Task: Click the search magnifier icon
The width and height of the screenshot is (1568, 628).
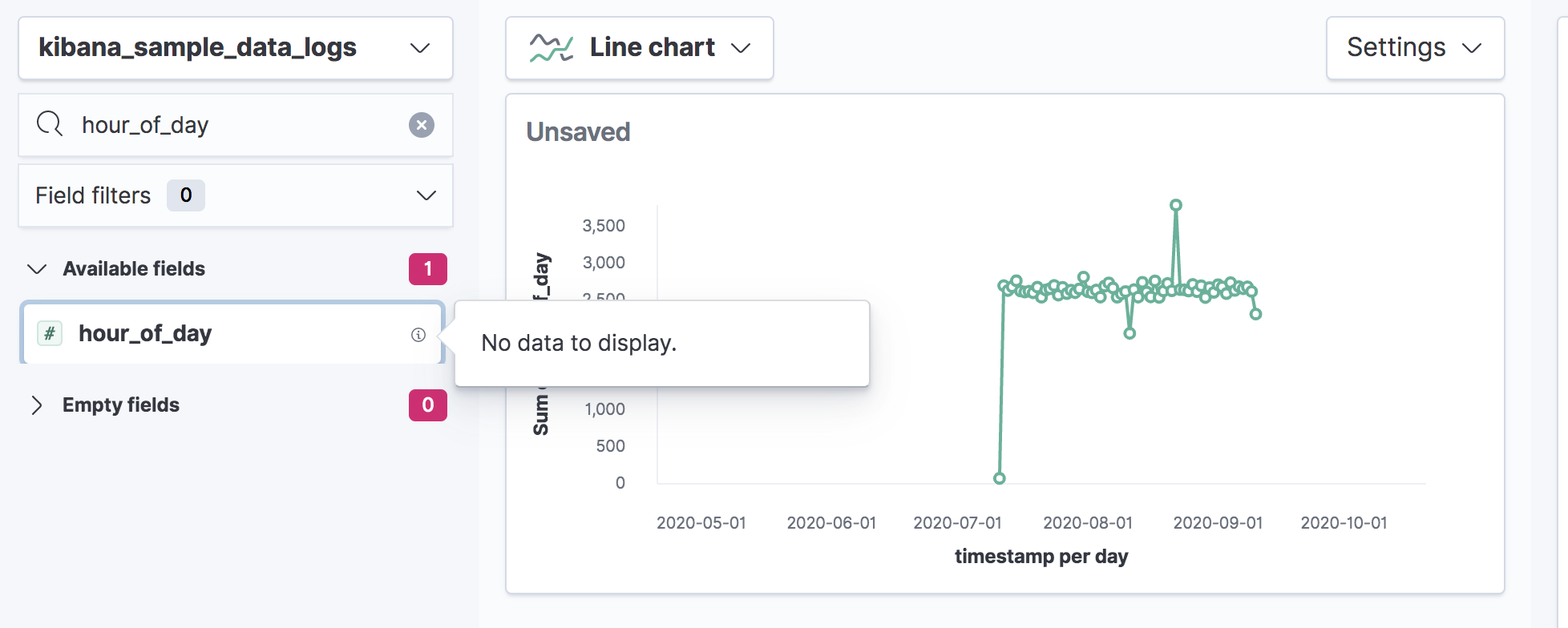Action: coord(50,124)
